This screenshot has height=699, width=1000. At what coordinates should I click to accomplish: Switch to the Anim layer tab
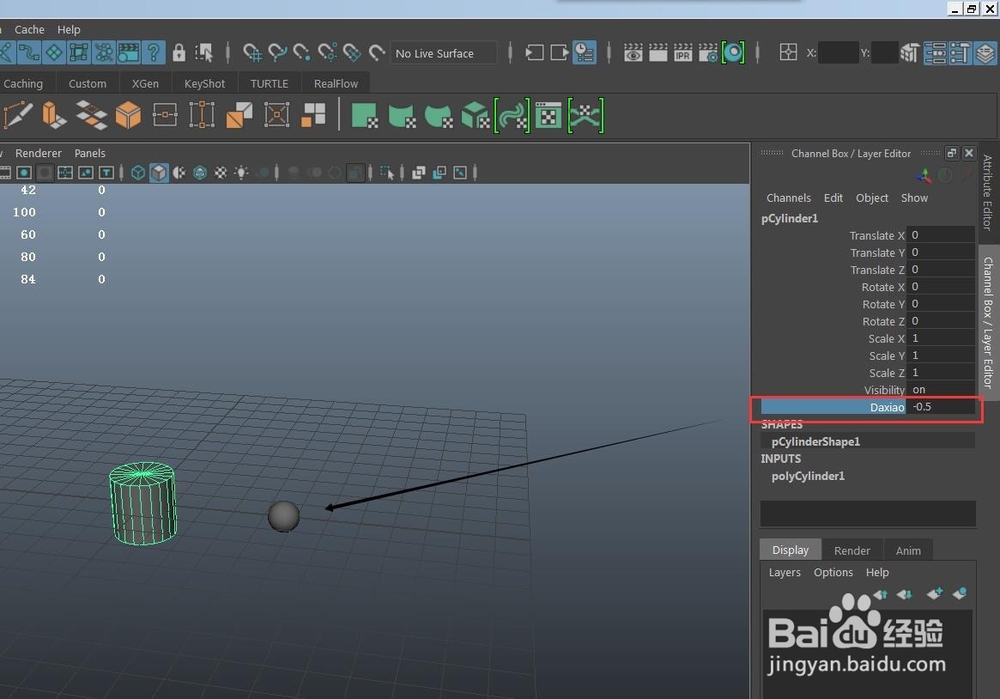pyautogui.click(x=908, y=550)
